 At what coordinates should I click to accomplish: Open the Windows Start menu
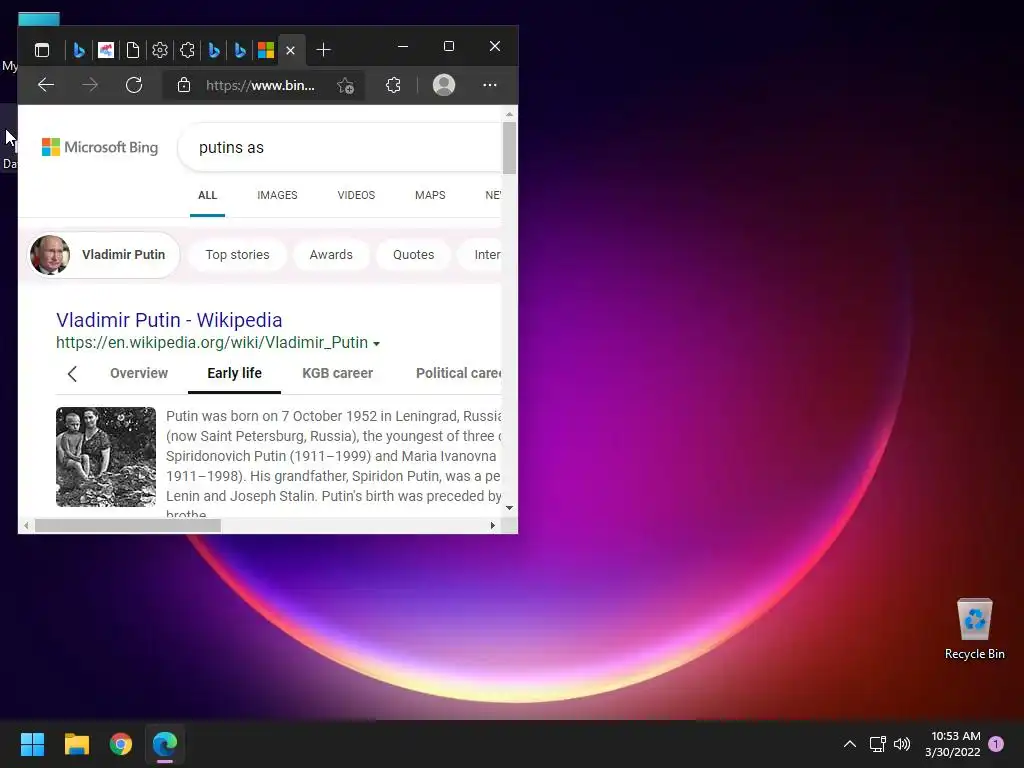32,744
